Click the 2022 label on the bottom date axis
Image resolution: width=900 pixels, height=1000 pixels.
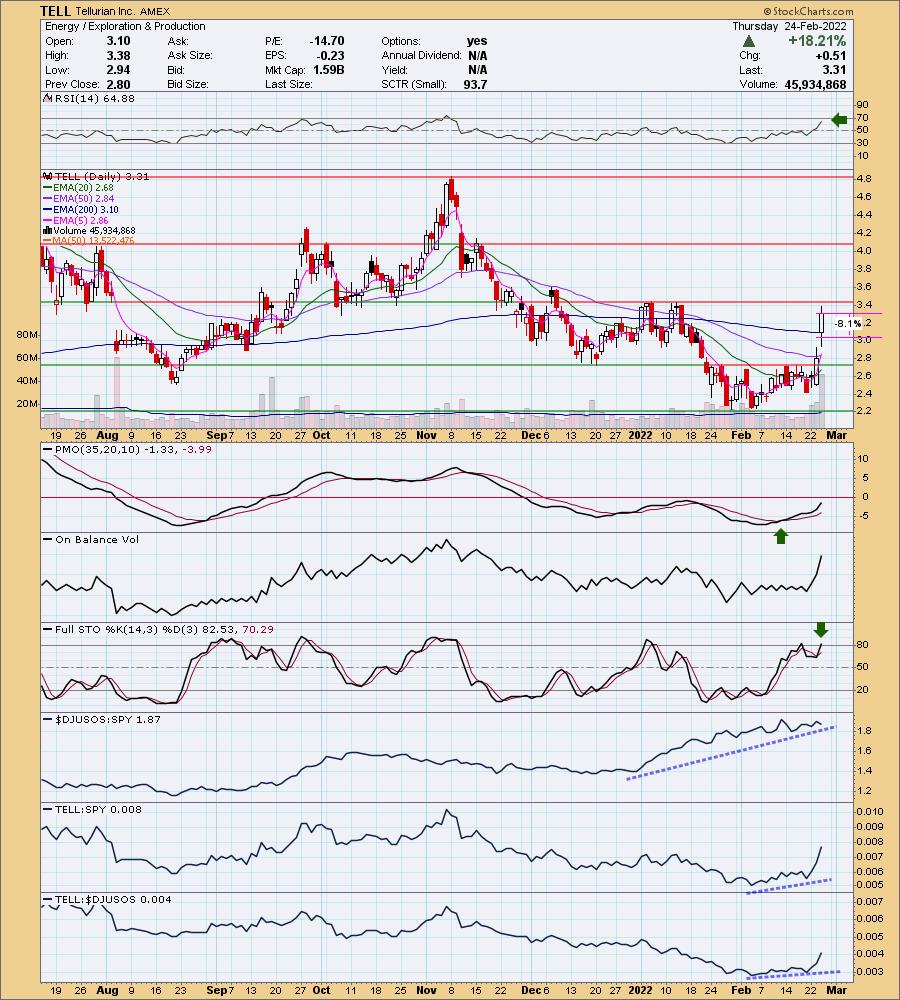click(640, 990)
